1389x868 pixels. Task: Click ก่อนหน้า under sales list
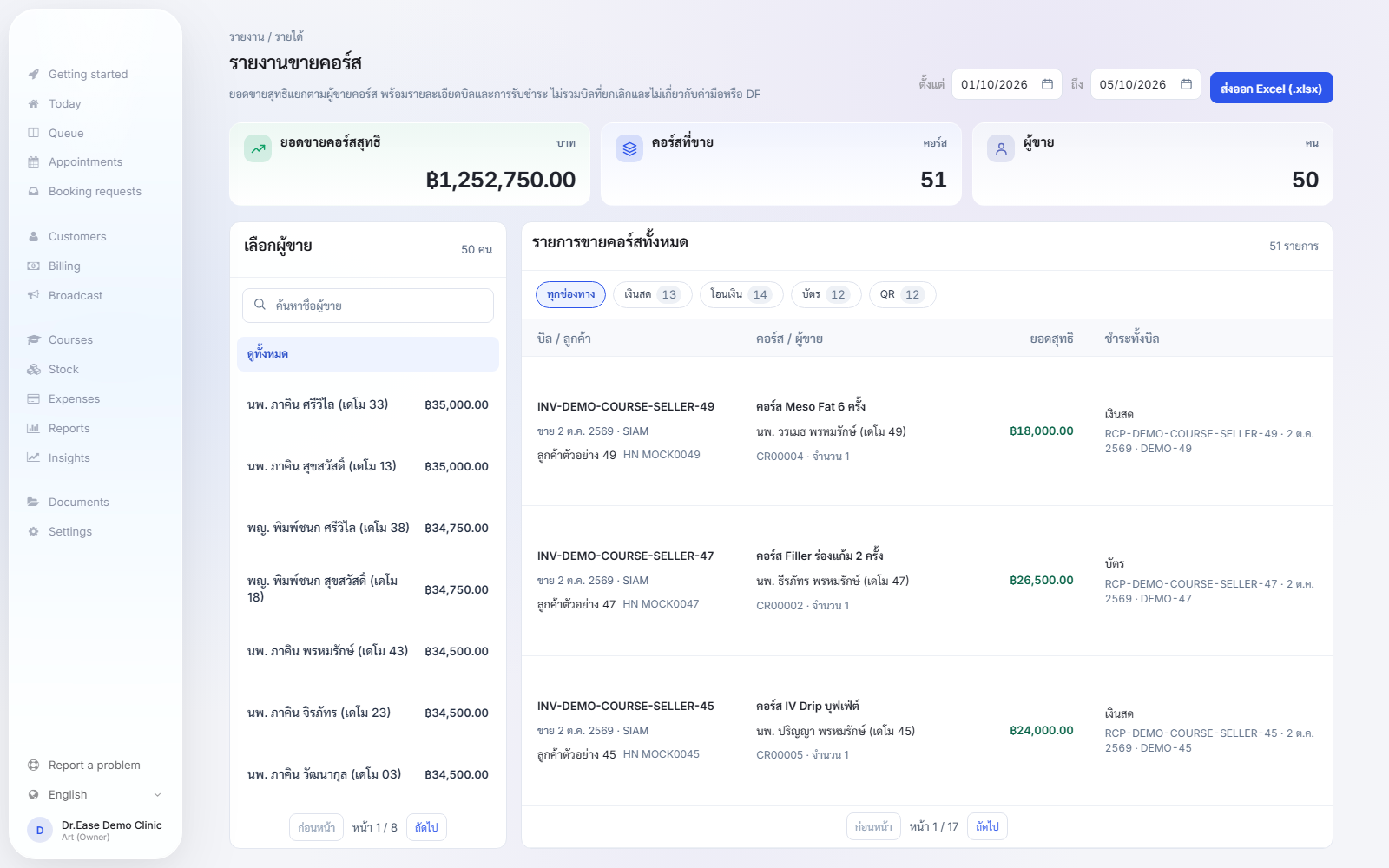pos(873,826)
